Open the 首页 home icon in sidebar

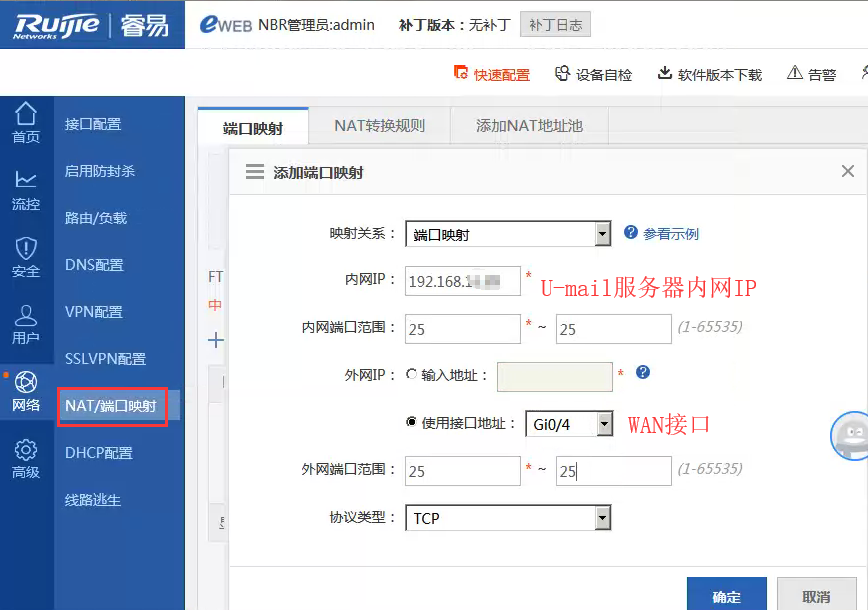click(x=26, y=115)
